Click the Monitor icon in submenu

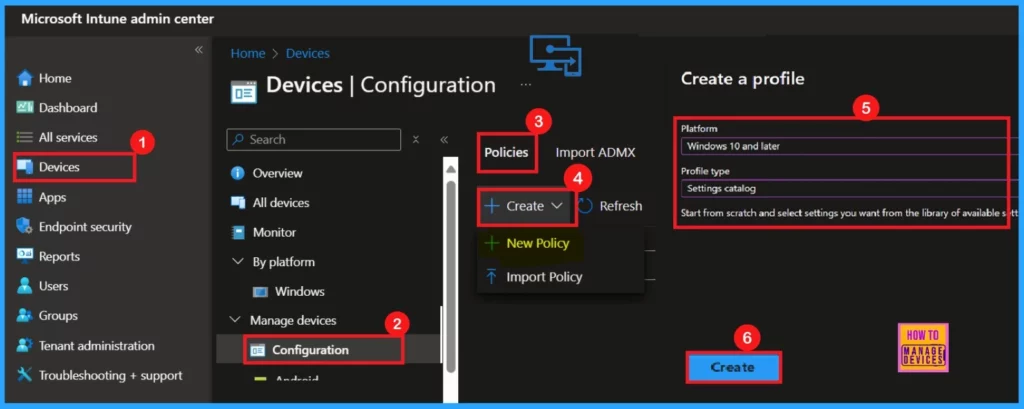pyautogui.click(x=238, y=232)
